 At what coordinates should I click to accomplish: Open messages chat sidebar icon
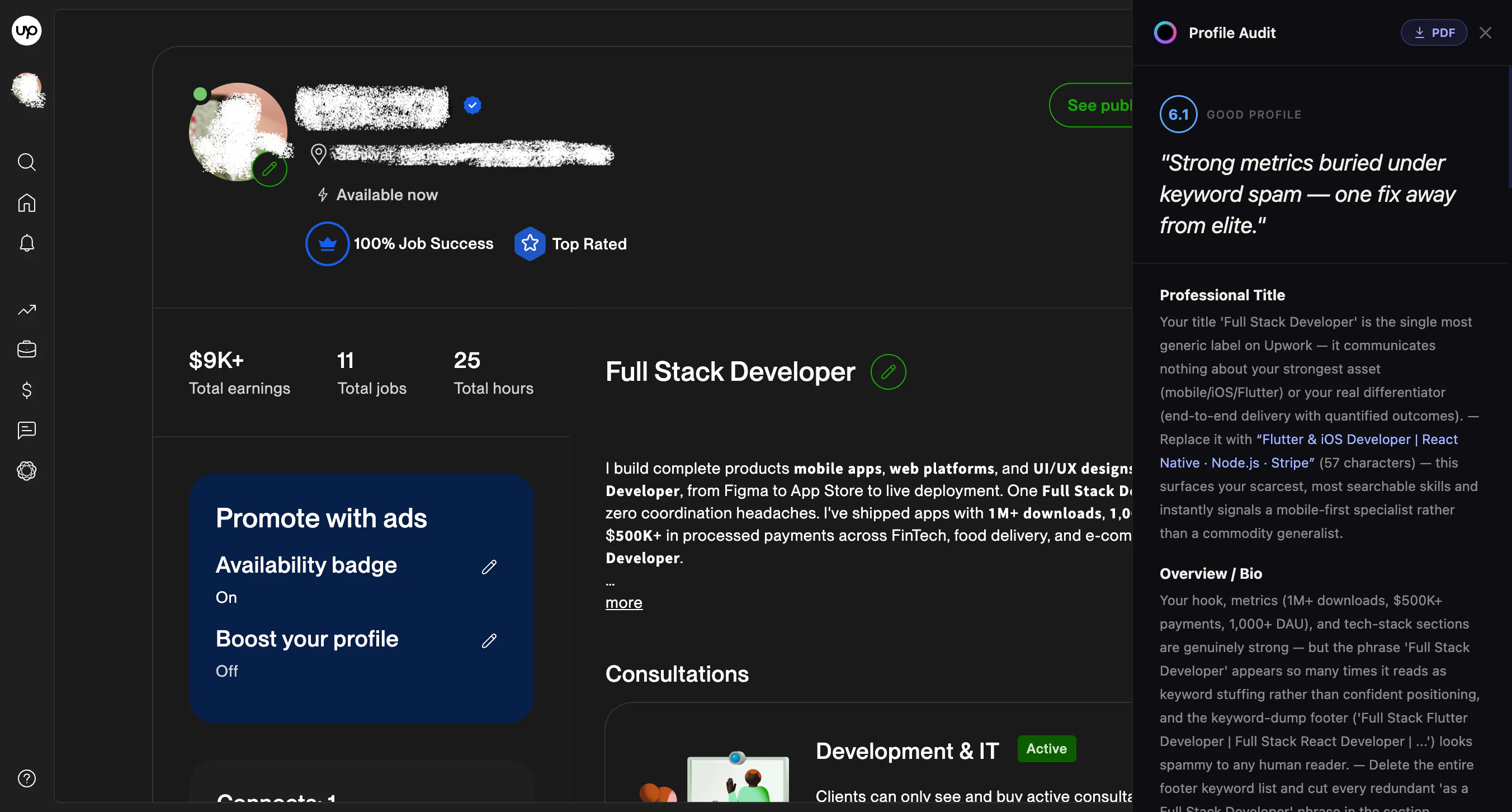click(26, 431)
